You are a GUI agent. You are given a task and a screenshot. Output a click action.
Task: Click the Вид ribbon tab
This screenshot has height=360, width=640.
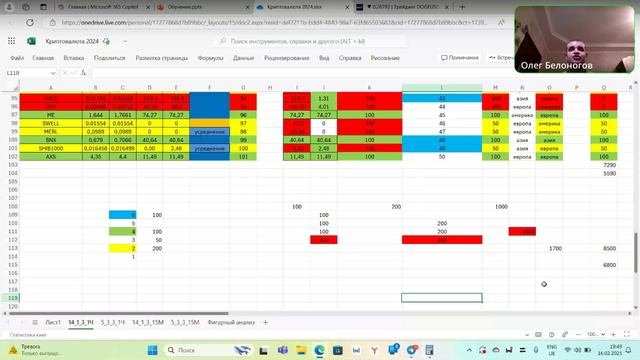[324, 58]
